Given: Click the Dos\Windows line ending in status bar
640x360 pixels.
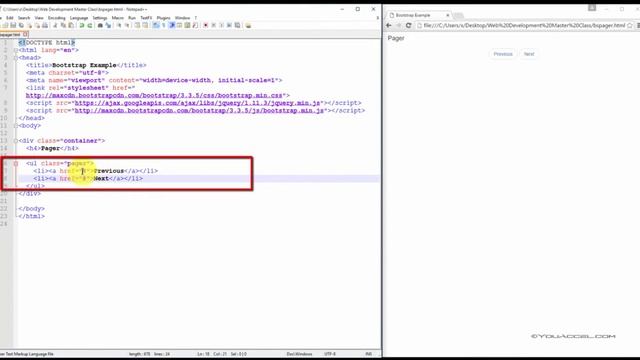Looking at the screenshot, I should pos(299,354).
